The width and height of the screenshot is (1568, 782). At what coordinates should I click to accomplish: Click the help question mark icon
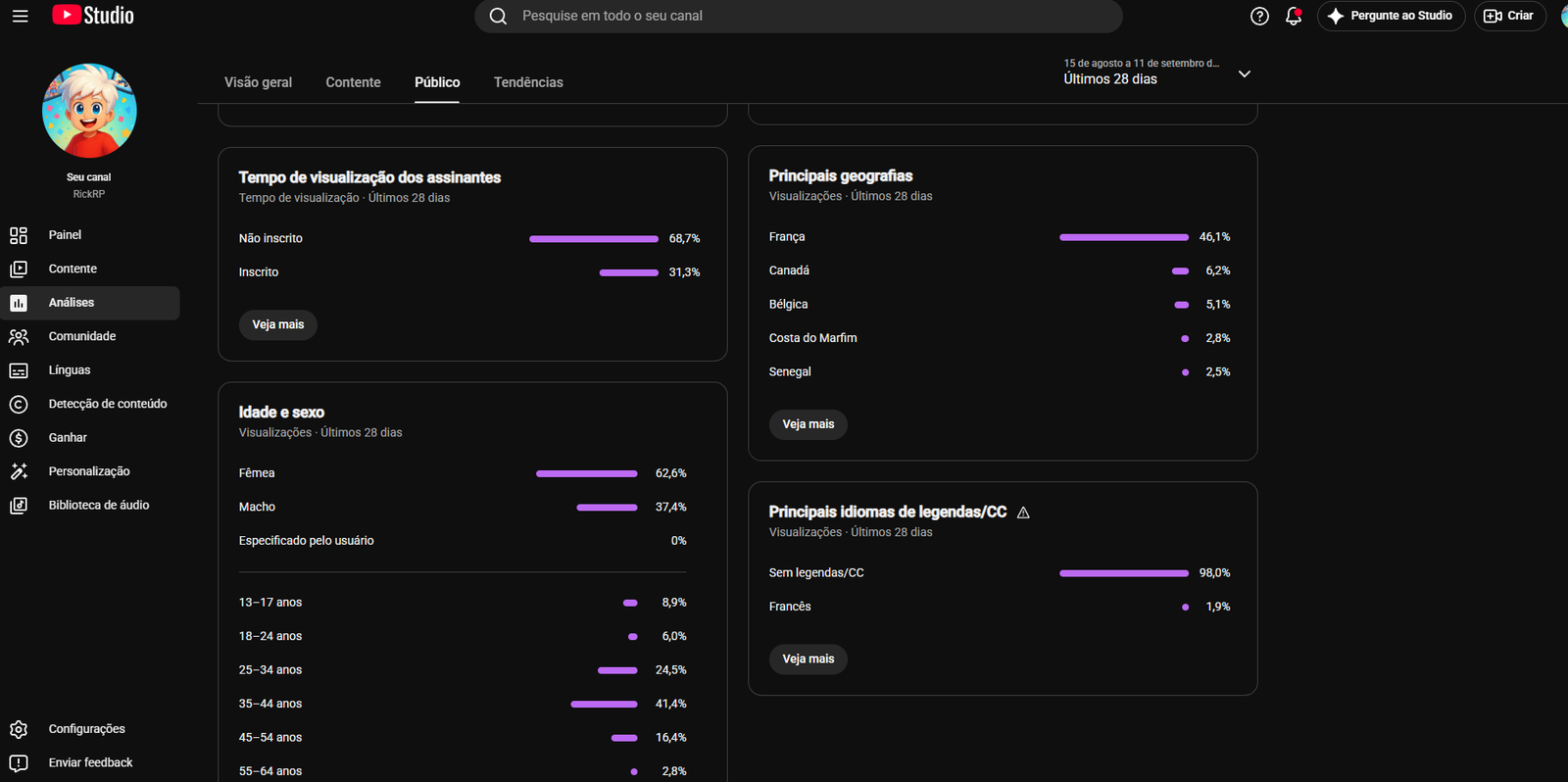tap(1260, 16)
